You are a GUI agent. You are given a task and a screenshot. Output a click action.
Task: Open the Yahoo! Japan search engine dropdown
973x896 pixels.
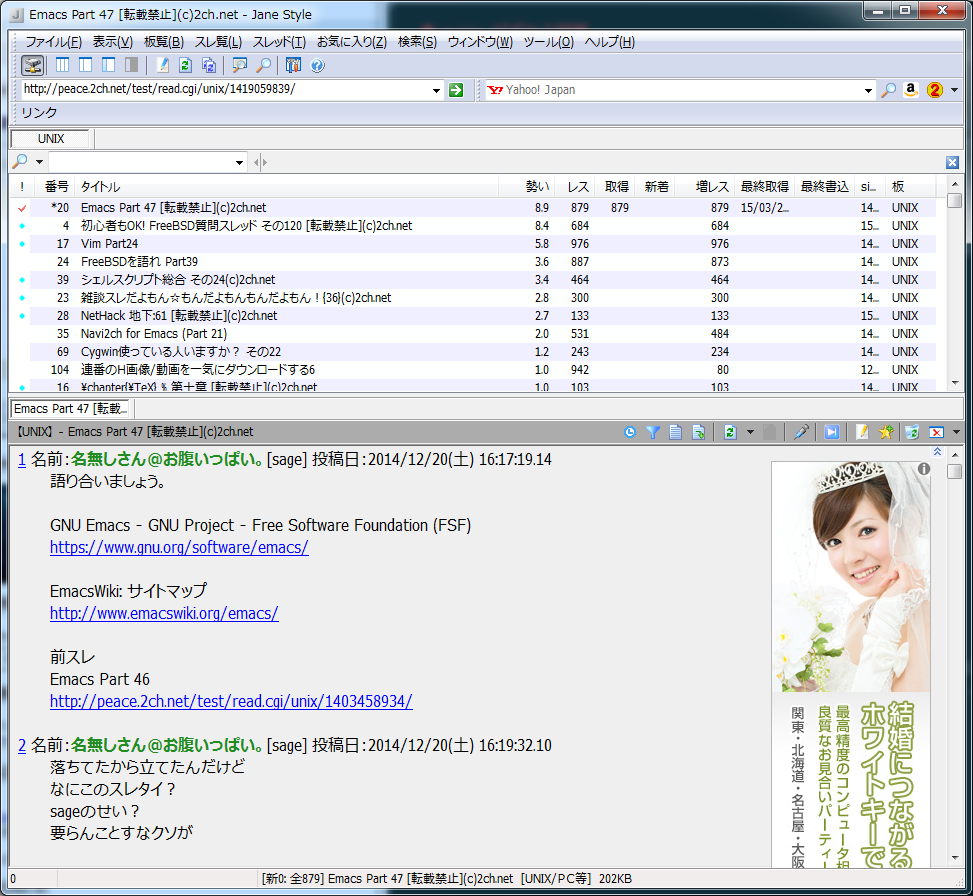click(868, 91)
